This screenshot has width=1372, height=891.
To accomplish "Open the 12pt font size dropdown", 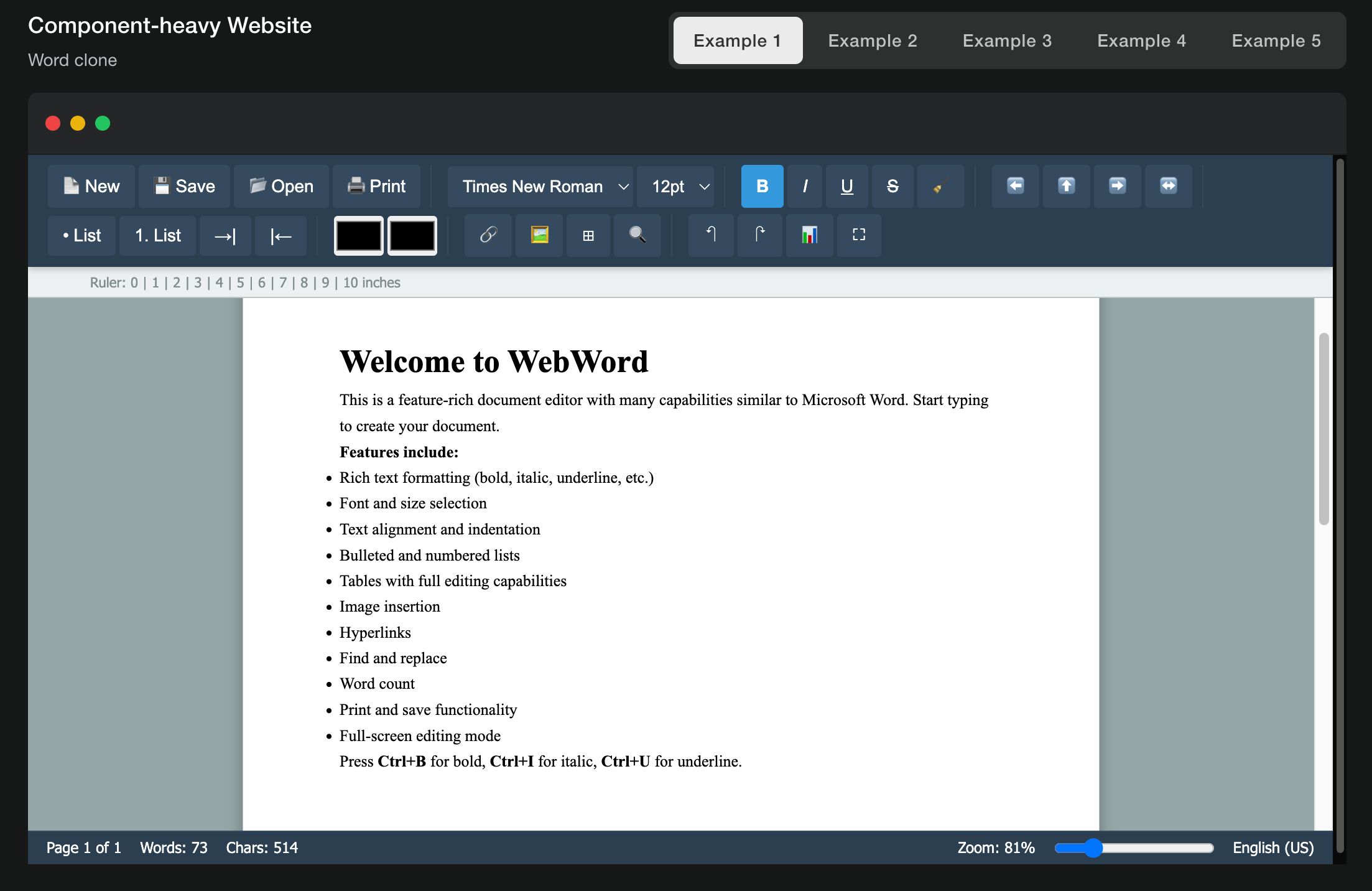I will coord(676,186).
